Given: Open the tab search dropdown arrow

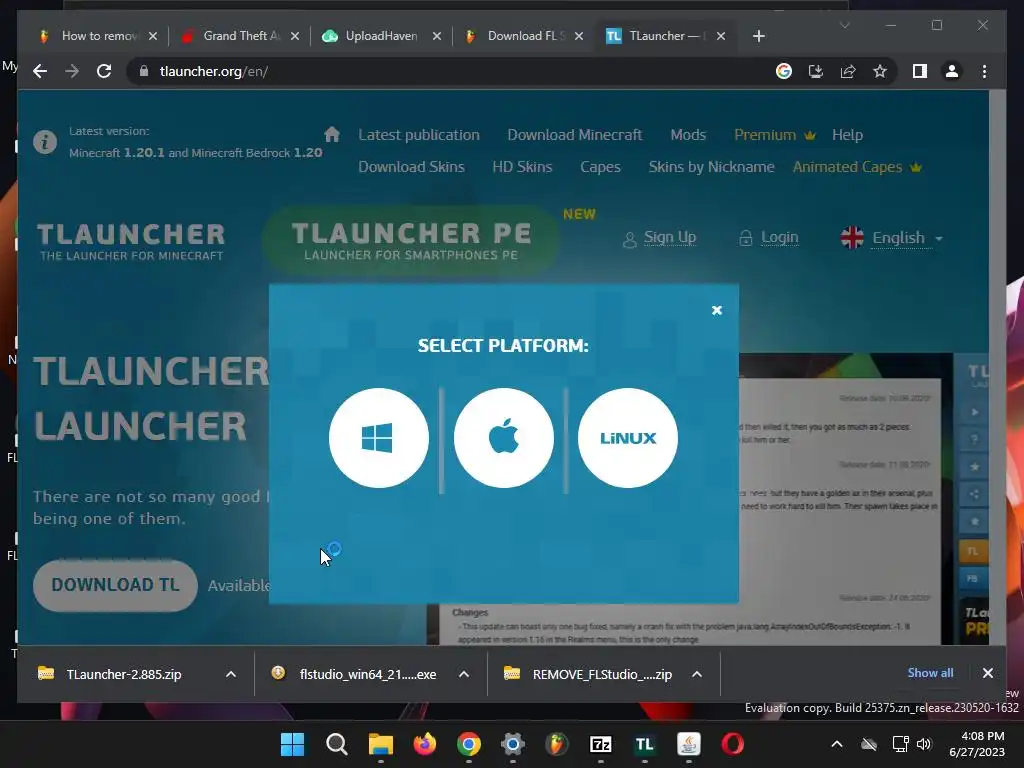Looking at the screenshot, I should [x=844, y=25].
